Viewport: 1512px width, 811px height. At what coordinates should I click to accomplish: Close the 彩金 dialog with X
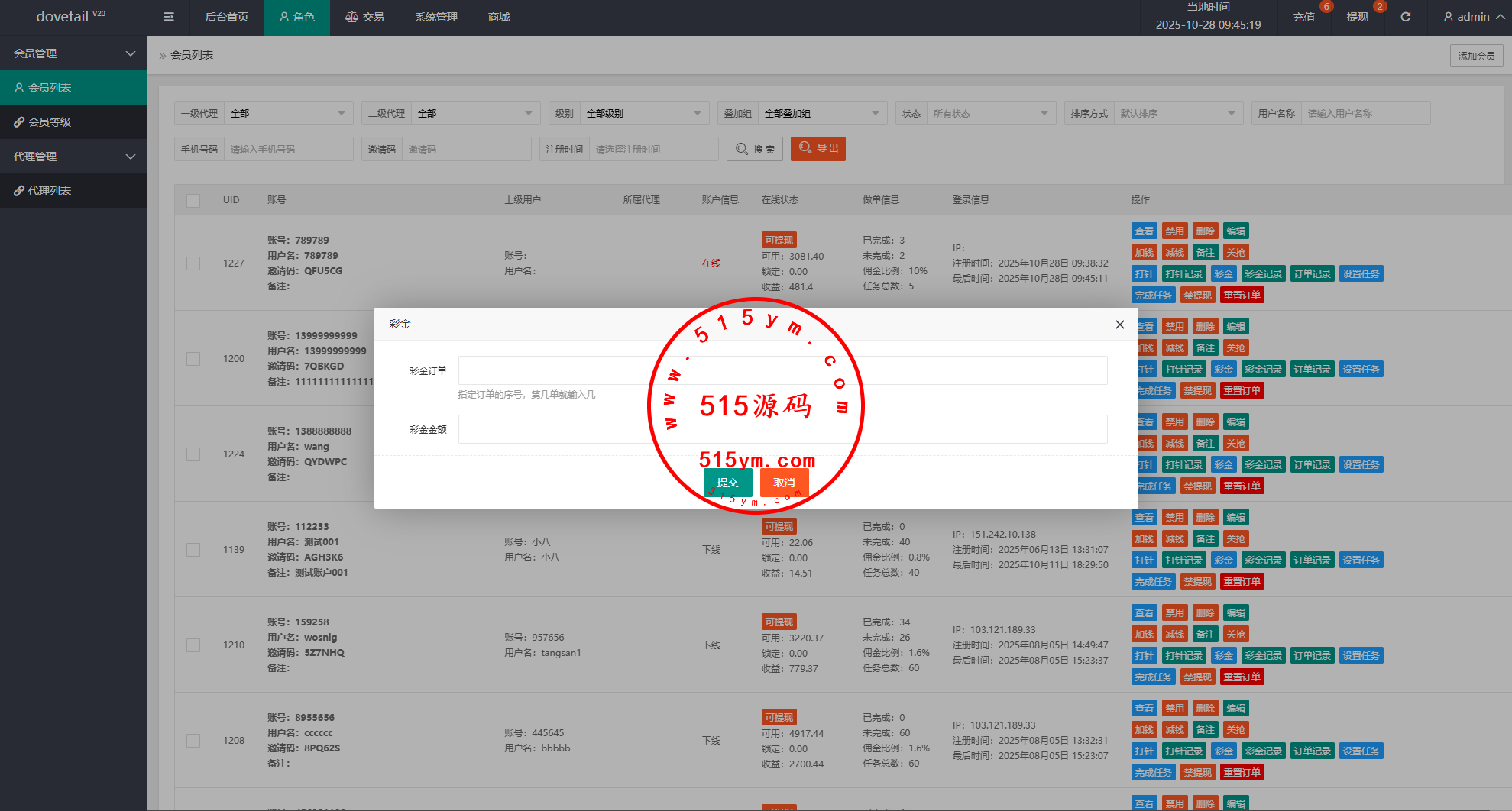(x=1119, y=325)
